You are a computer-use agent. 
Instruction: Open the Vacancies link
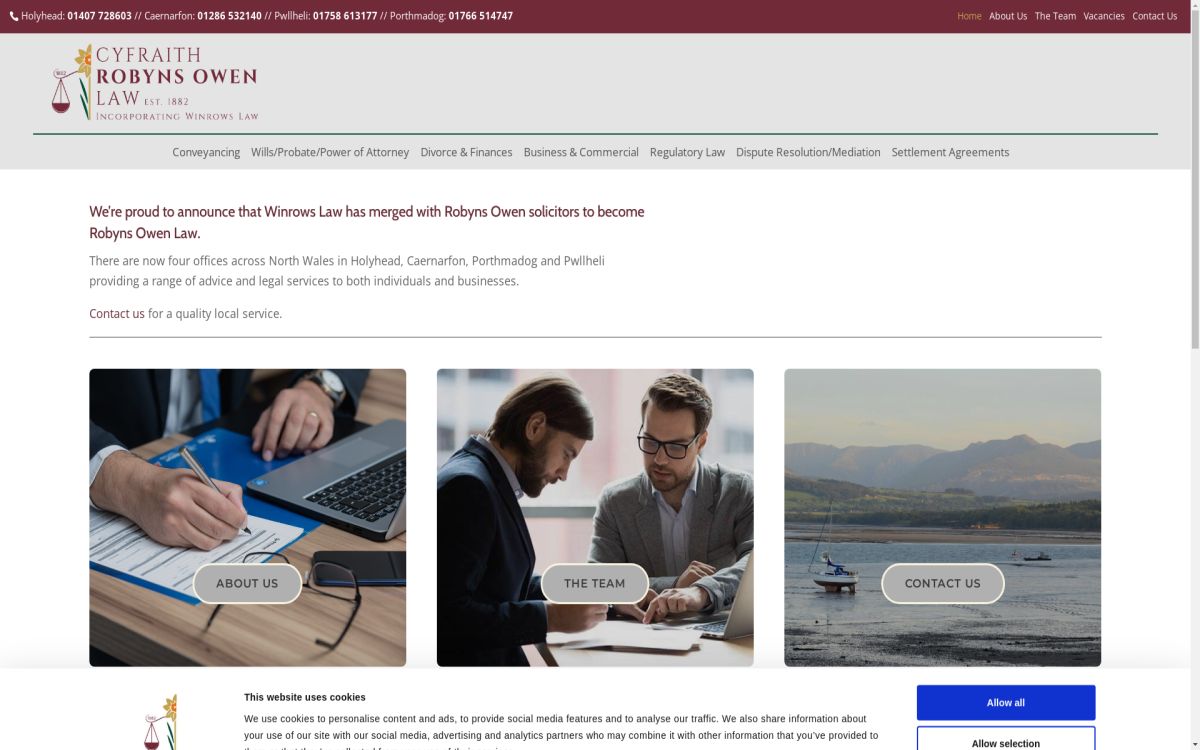coord(1104,16)
